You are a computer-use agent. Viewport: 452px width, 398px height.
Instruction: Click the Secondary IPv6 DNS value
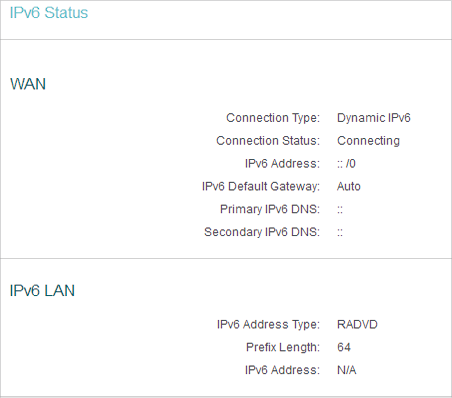340,233
